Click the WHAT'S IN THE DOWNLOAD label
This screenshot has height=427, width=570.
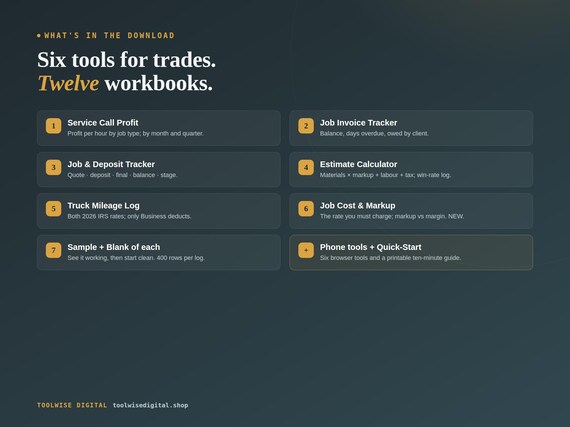pos(109,36)
